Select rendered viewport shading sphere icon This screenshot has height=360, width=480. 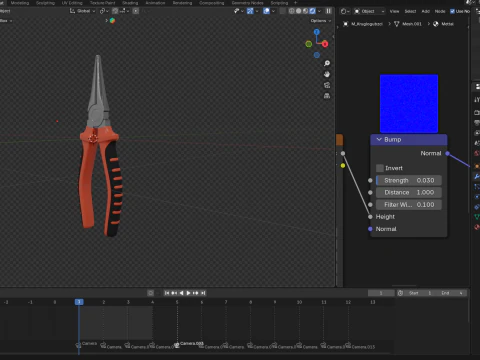point(312,11)
